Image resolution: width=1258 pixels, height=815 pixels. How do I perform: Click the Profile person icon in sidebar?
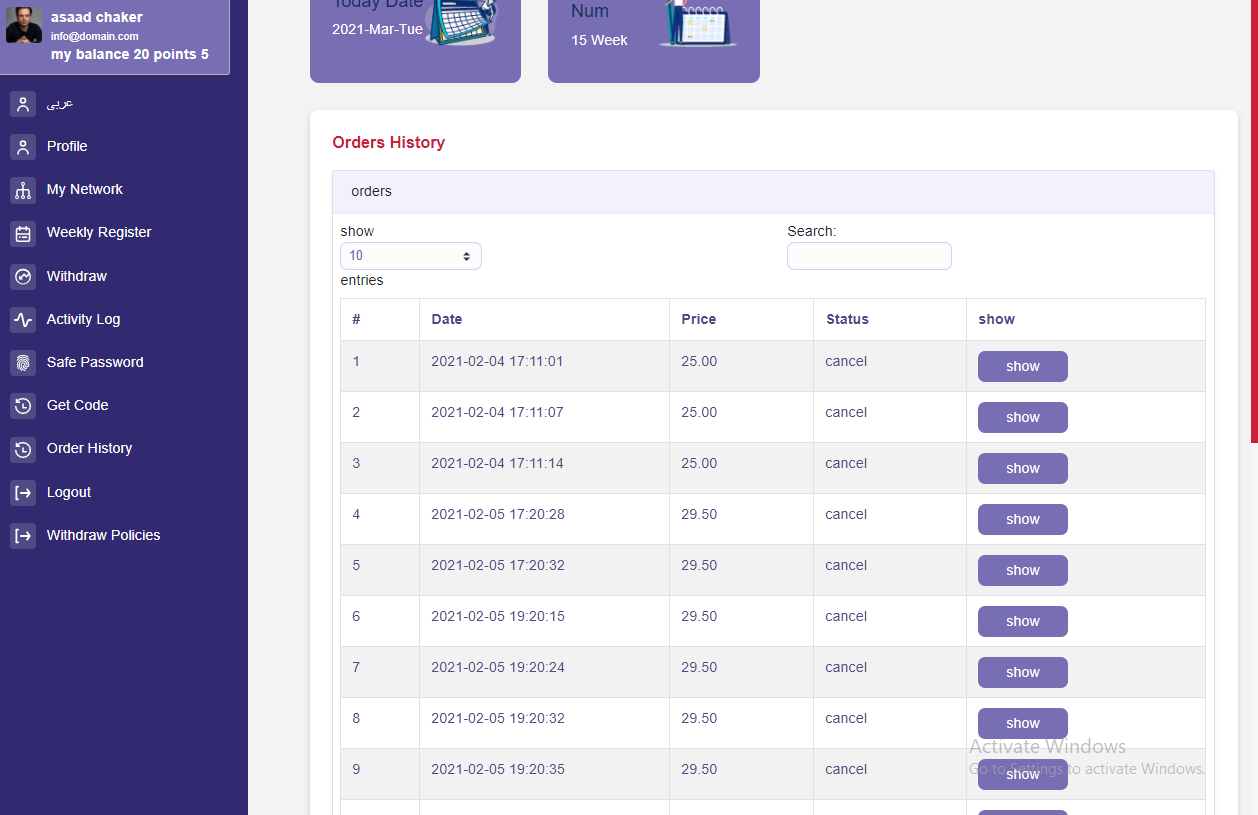[23, 147]
